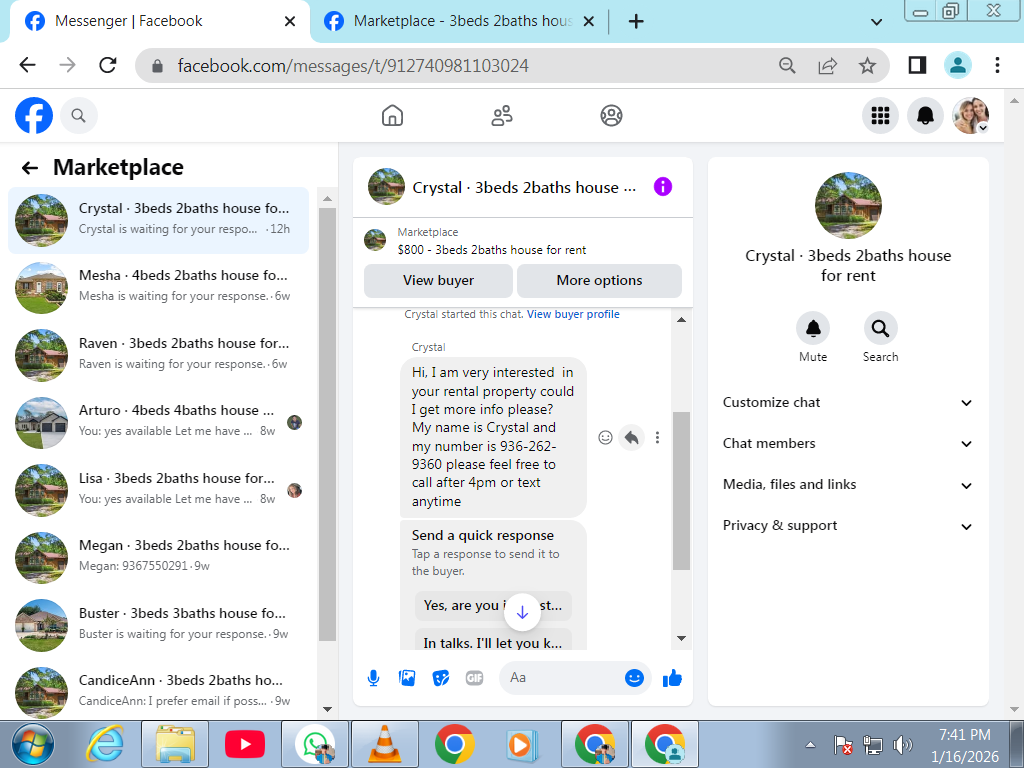Open Chrome tab search dropdown arrow

pyautogui.click(x=876, y=22)
